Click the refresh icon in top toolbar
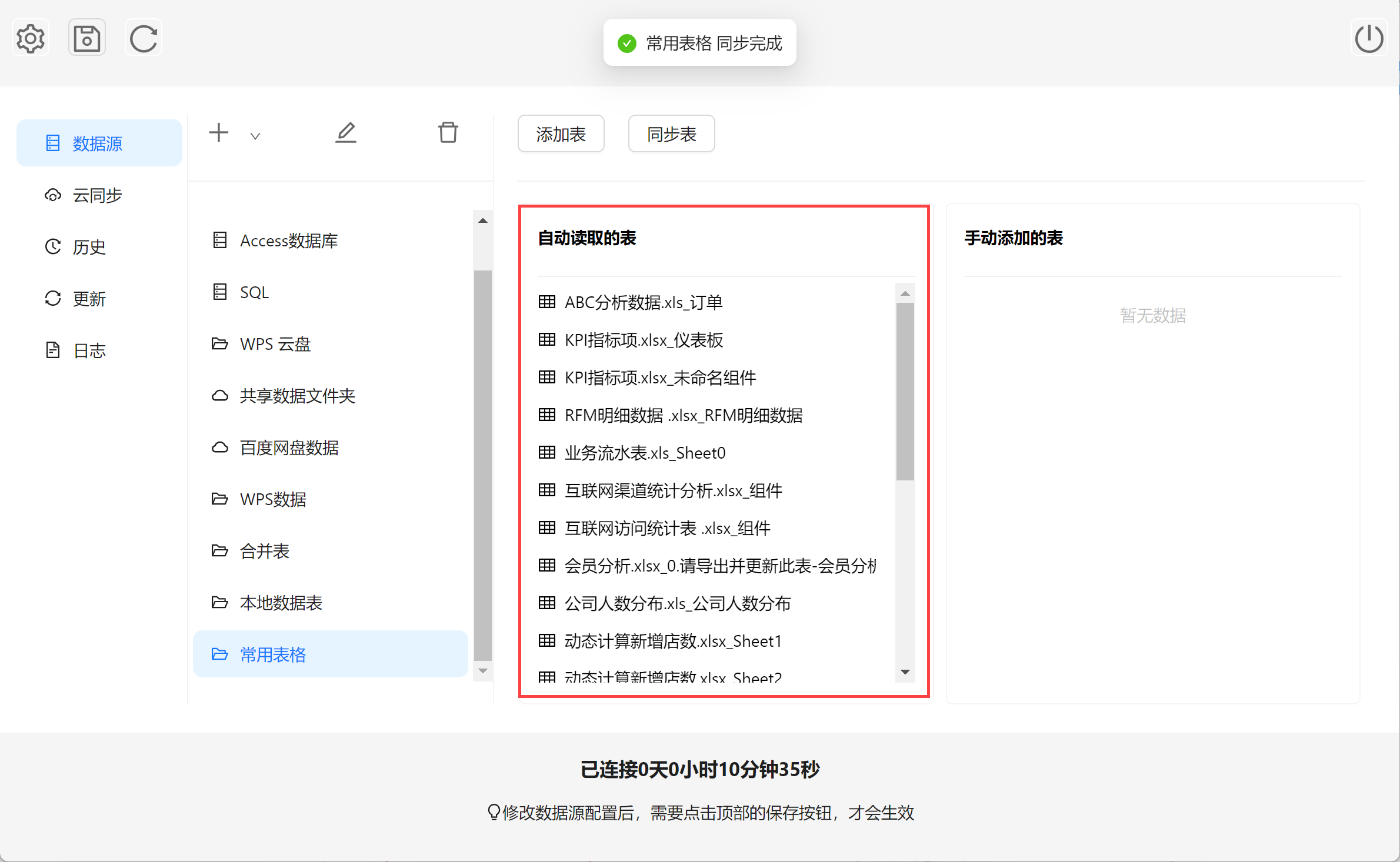 point(144,39)
